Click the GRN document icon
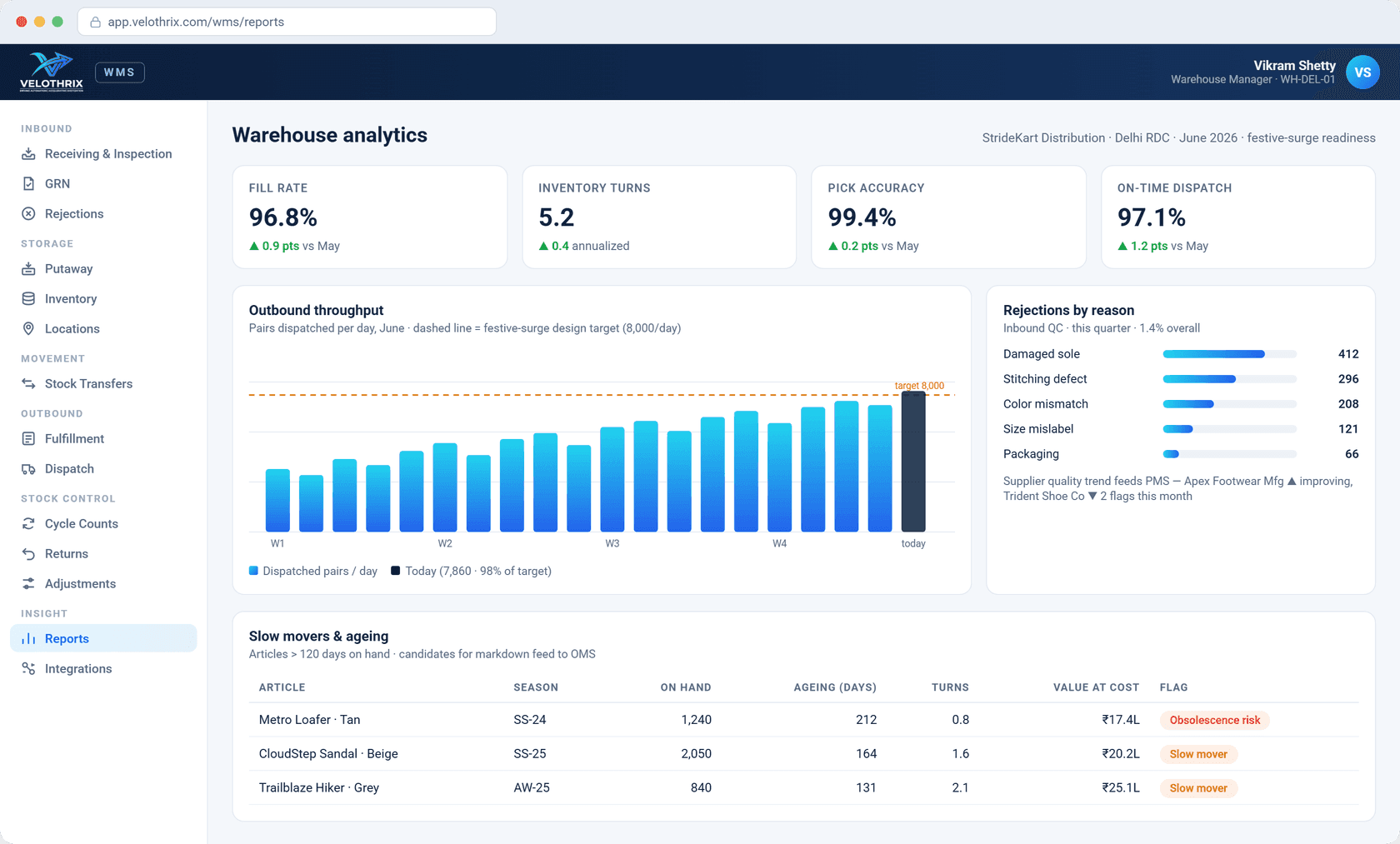The height and width of the screenshot is (844, 1400). [x=28, y=184]
